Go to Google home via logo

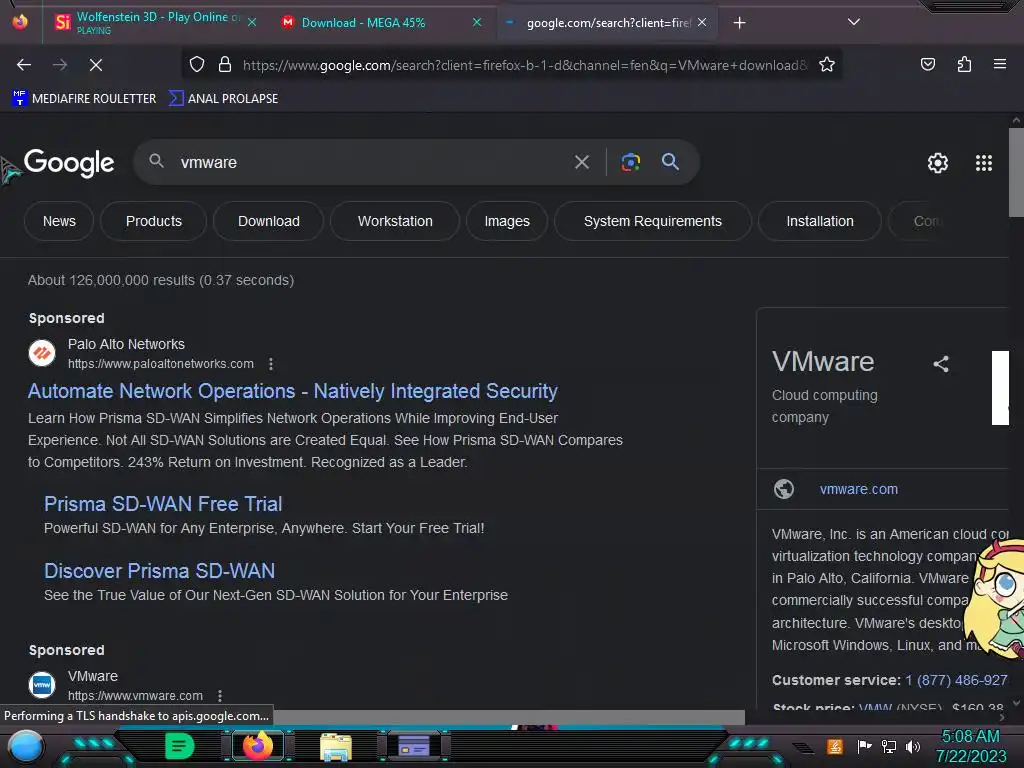click(69, 163)
